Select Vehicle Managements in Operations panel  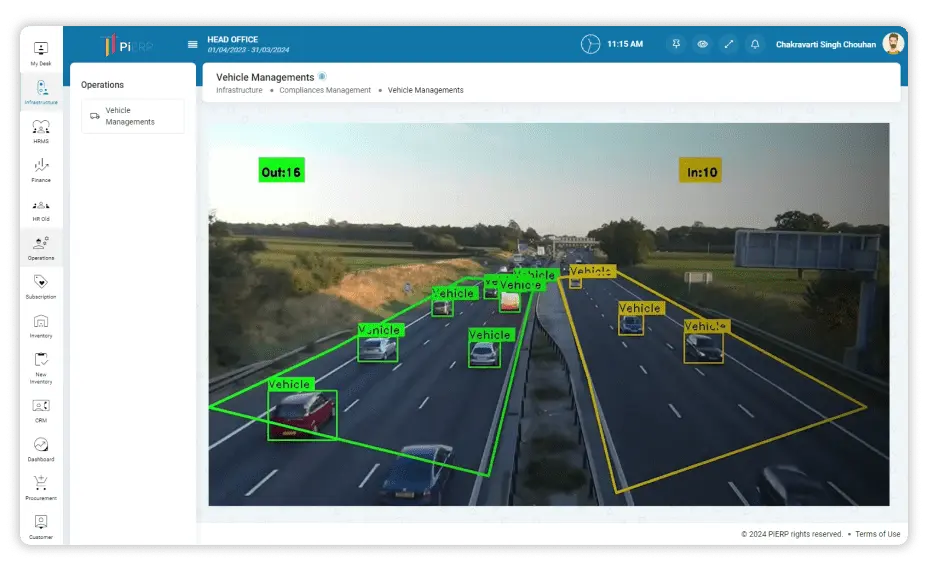coord(132,116)
